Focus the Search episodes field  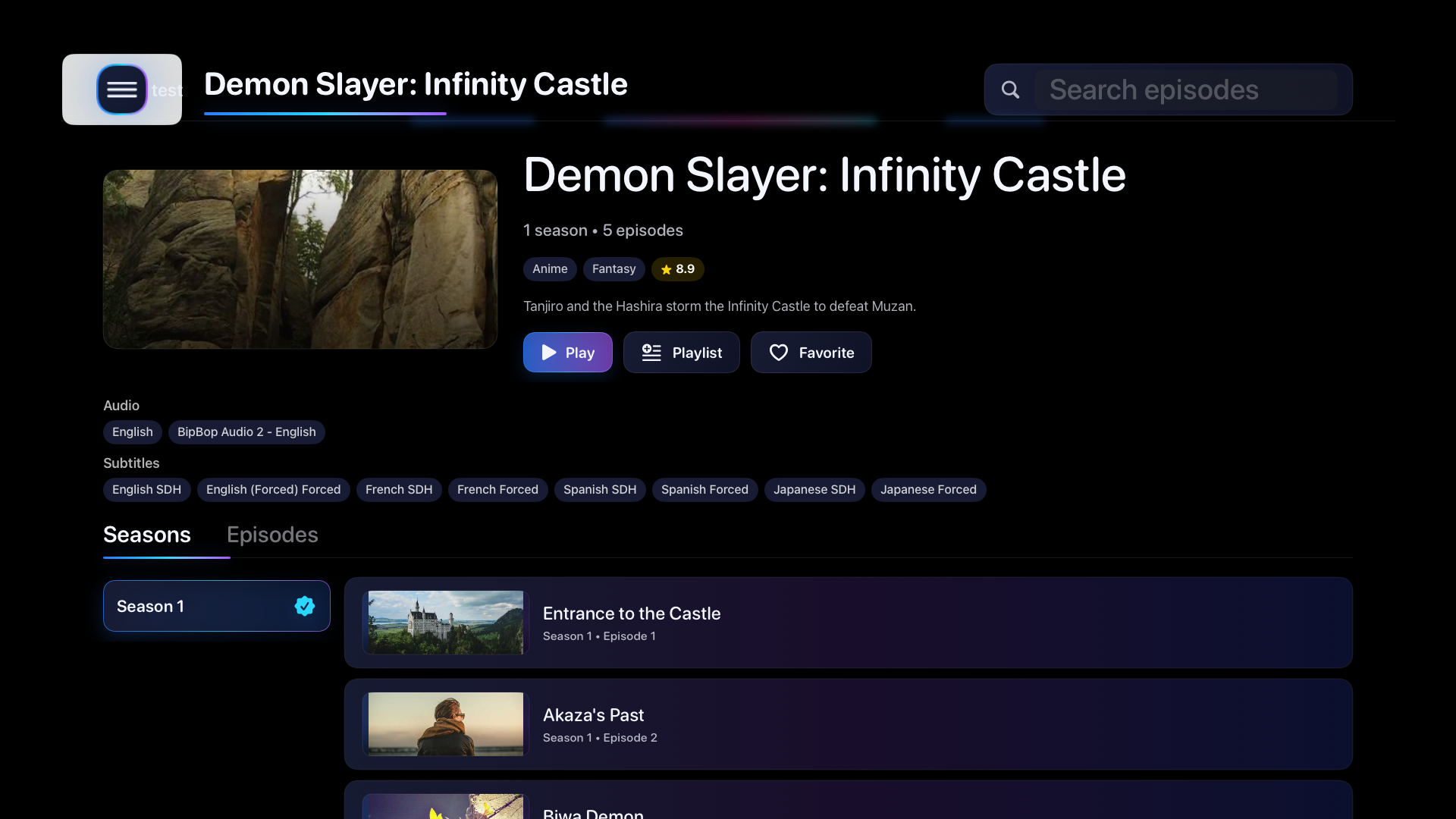pos(1186,89)
